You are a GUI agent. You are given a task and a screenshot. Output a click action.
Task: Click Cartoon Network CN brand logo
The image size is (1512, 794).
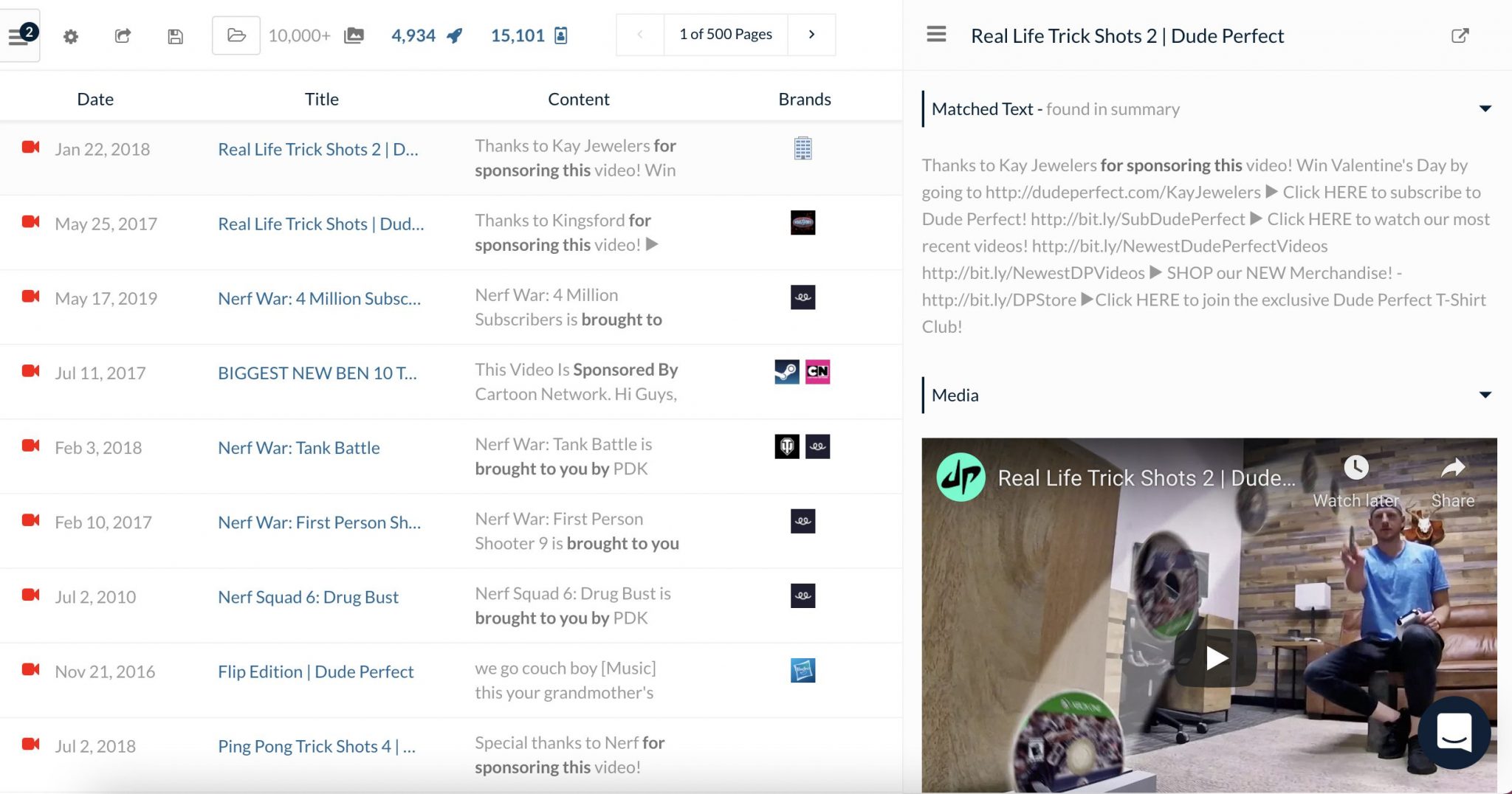(x=818, y=372)
